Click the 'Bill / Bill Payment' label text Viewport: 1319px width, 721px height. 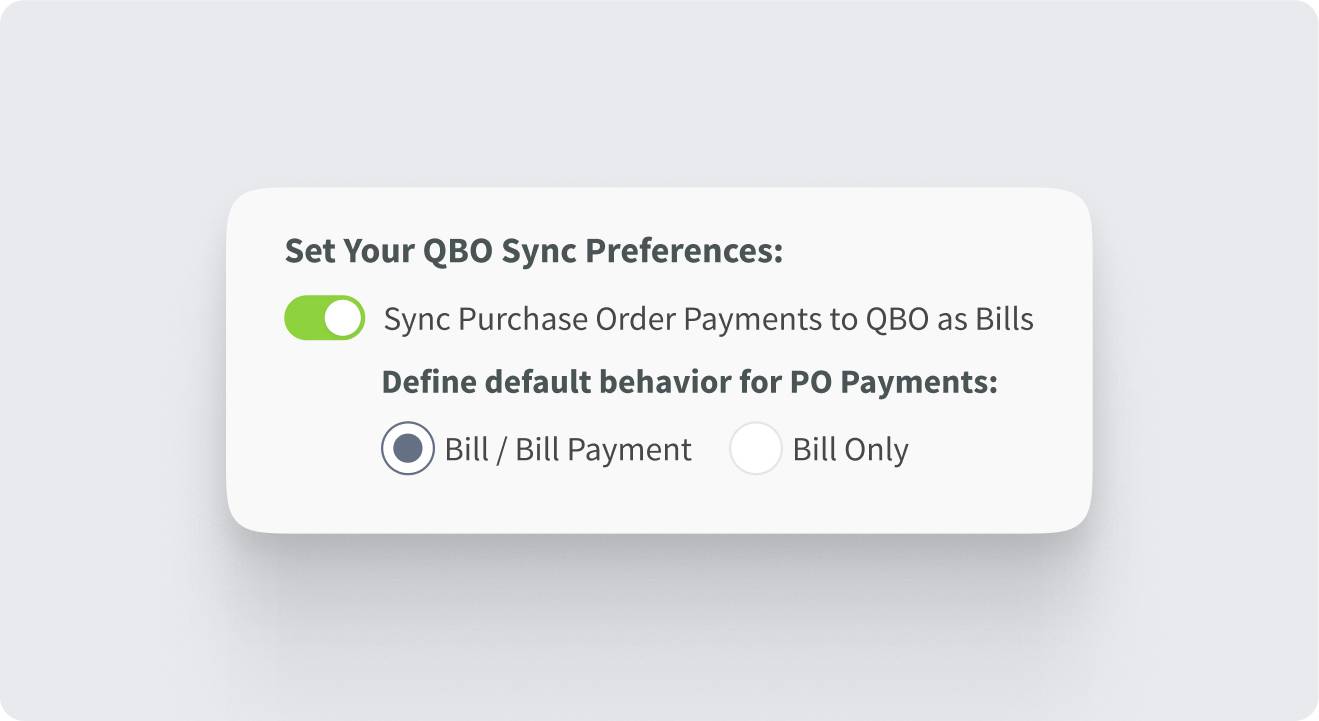[x=568, y=449]
